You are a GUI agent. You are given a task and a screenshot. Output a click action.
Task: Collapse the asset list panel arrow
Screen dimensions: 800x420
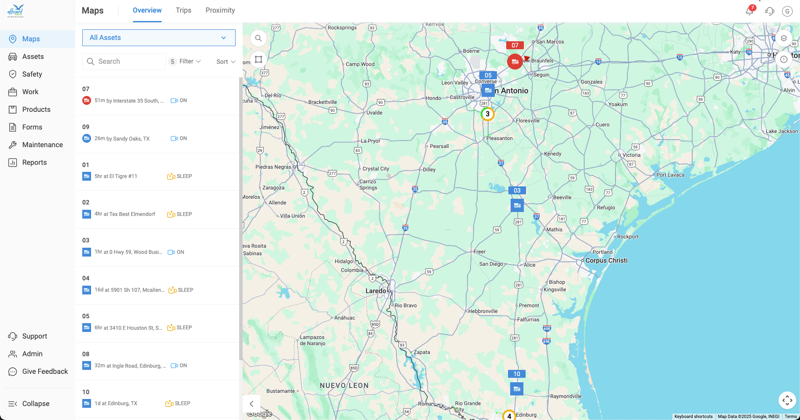pos(252,404)
